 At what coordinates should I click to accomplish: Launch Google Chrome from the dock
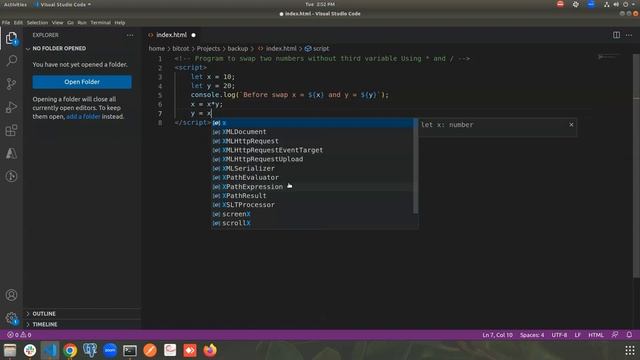[70, 351]
